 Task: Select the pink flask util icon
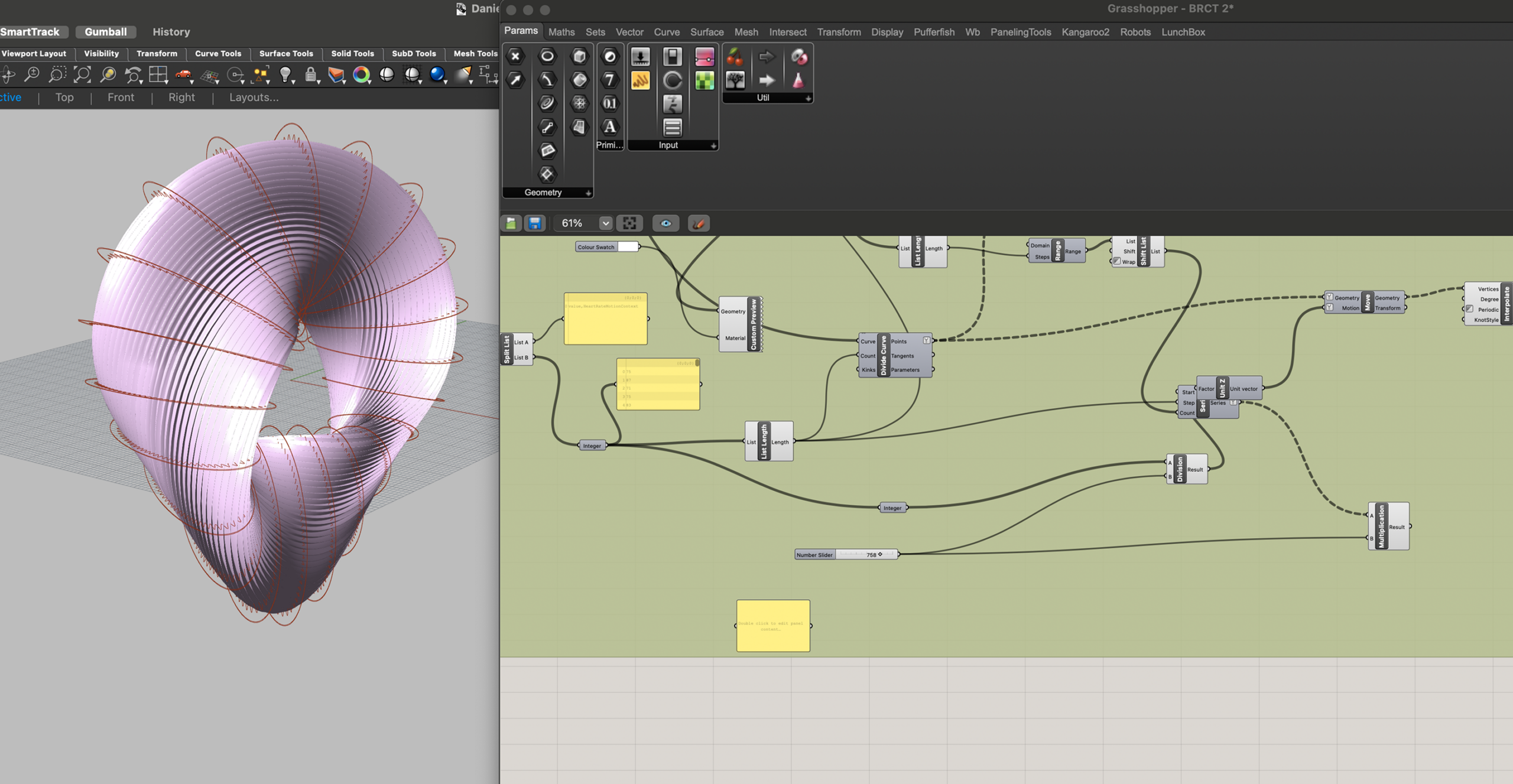[798, 80]
